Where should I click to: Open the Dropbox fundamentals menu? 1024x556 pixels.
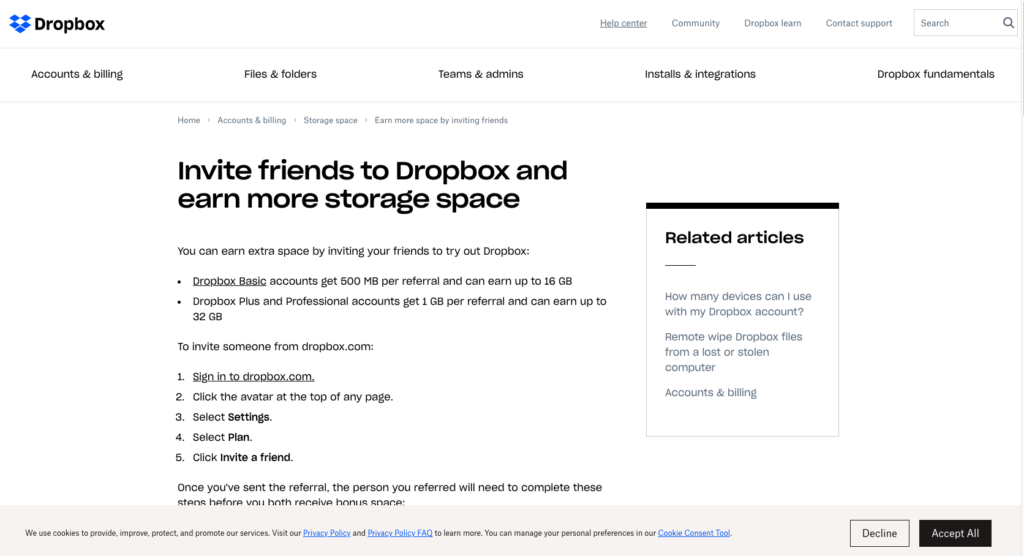[x=935, y=74]
